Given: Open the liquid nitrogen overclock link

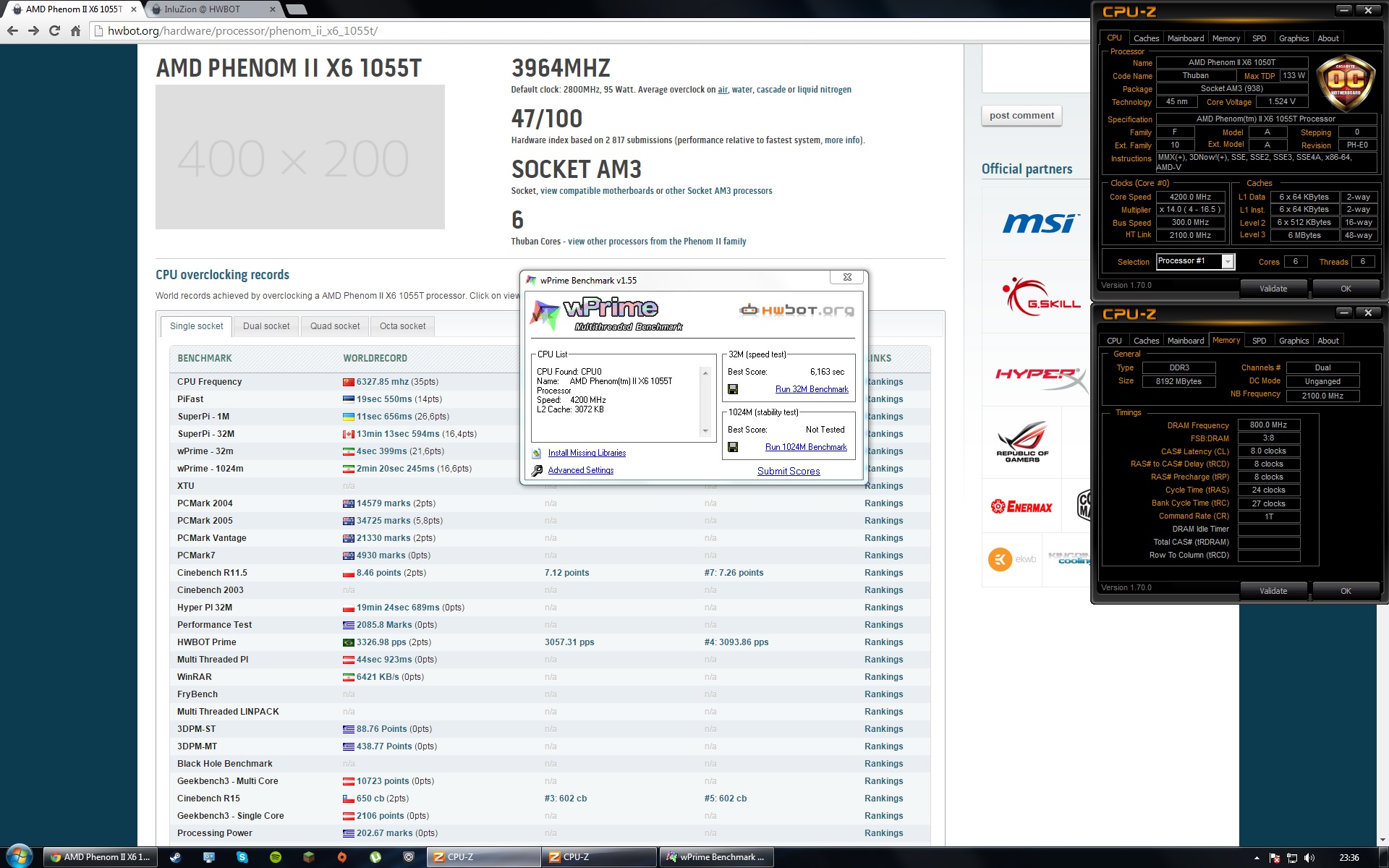Looking at the screenshot, I should (x=824, y=90).
